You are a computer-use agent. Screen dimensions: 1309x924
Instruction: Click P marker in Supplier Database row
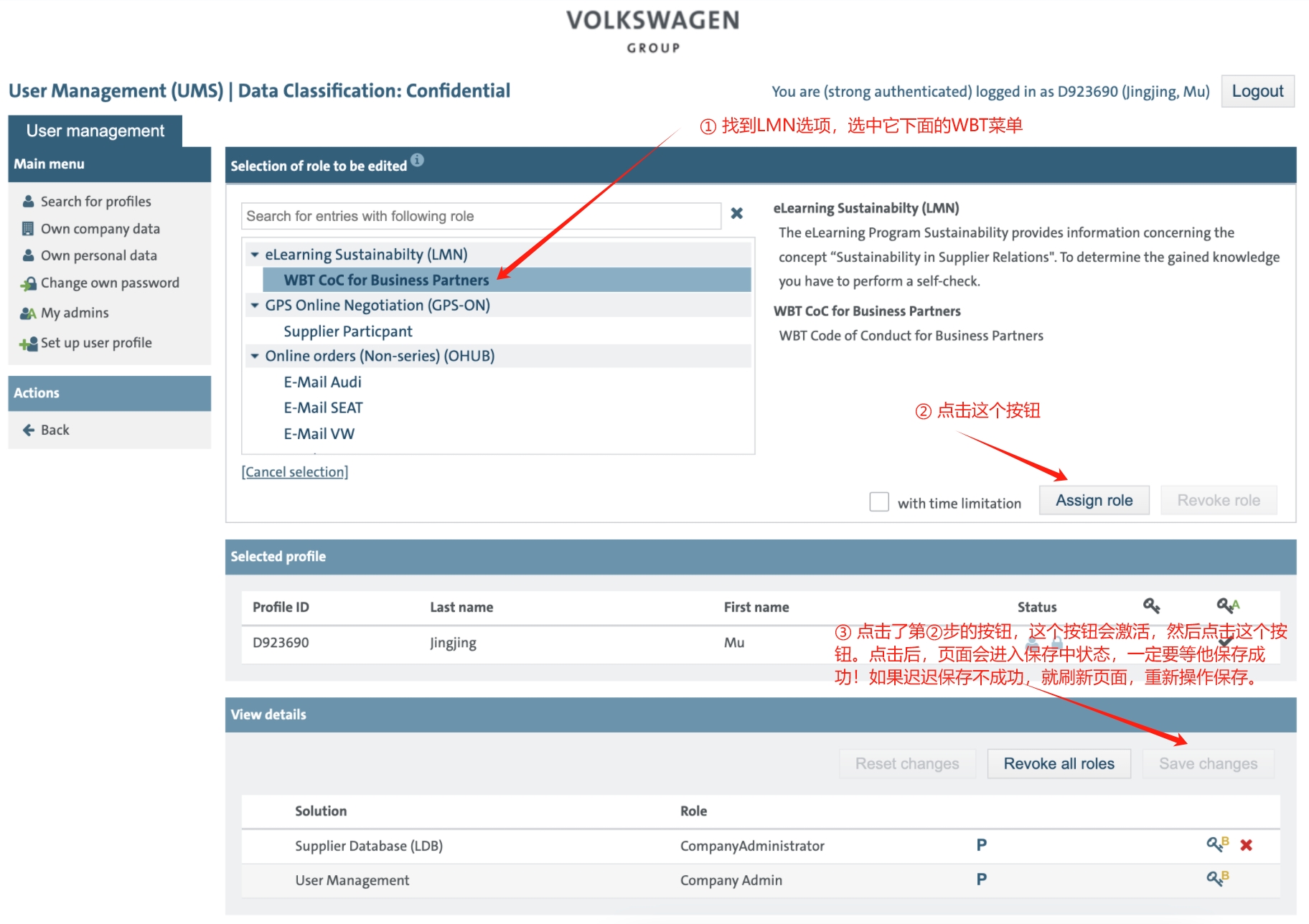click(x=981, y=845)
